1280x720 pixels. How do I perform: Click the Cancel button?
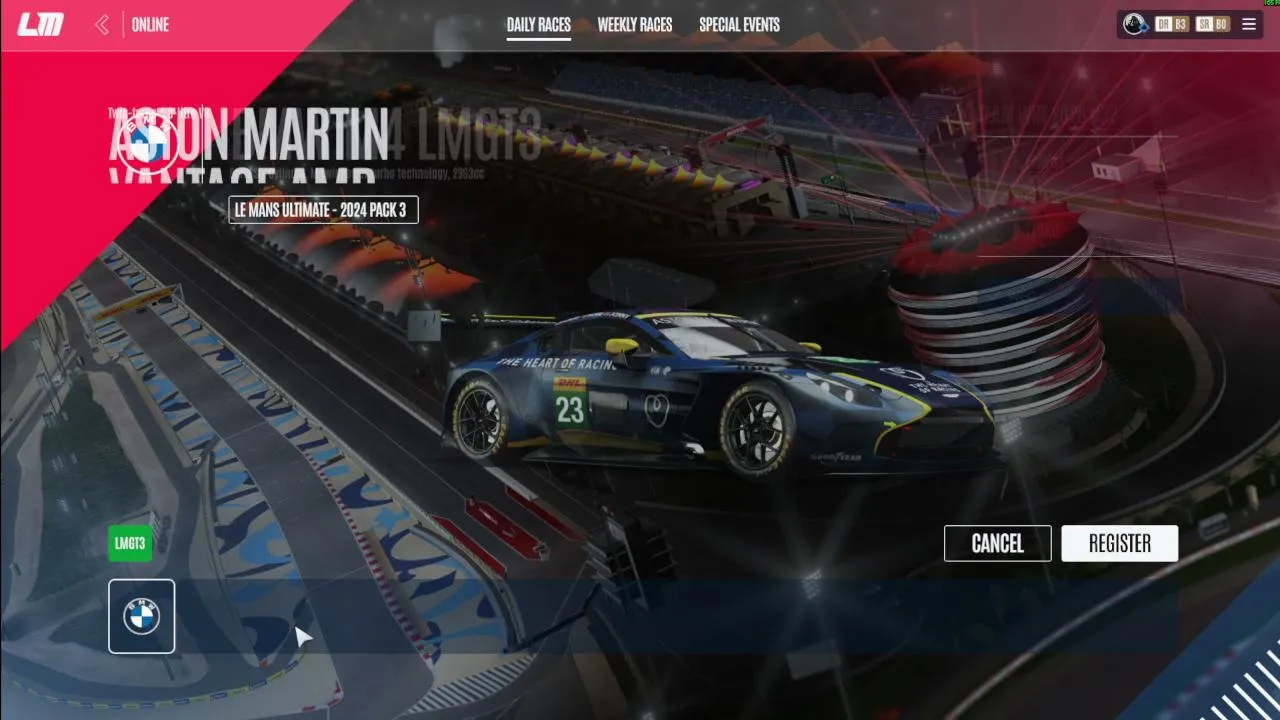[998, 543]
